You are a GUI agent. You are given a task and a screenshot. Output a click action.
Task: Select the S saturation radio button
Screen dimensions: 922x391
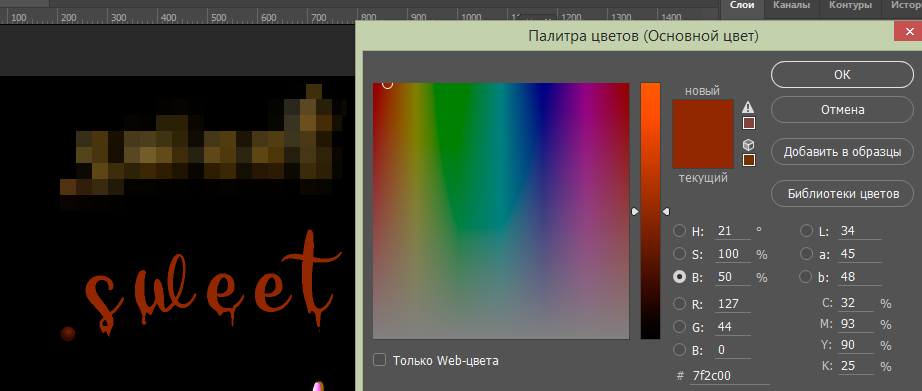(x=680, y=254)
